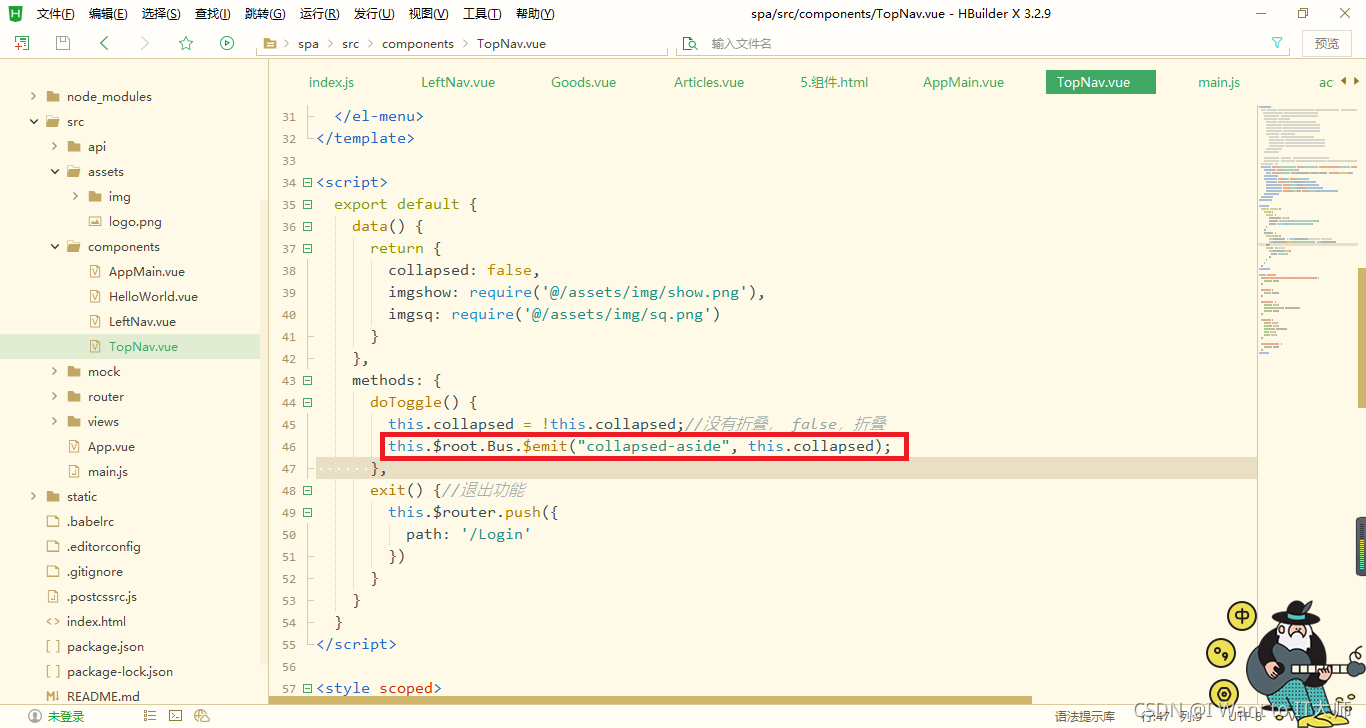Click 未登录 login status link
This screenshot has width=1366, height=728.
click(66, 716)
